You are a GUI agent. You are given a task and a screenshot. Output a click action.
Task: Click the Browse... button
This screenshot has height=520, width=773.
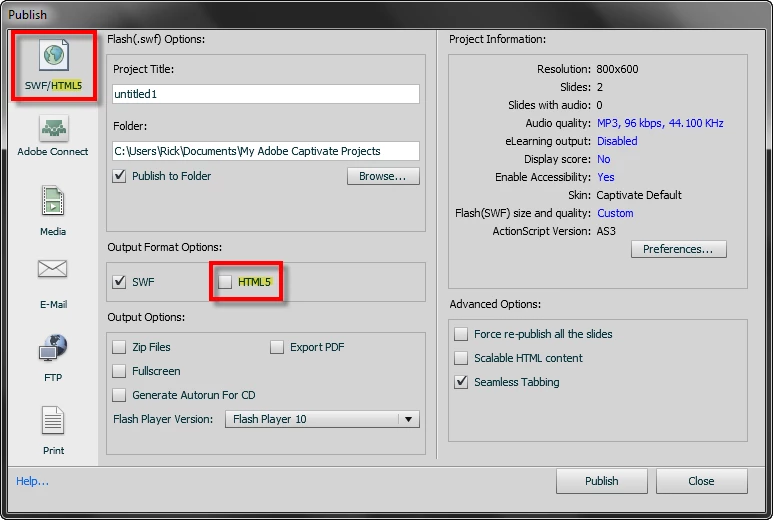[383, 176]
